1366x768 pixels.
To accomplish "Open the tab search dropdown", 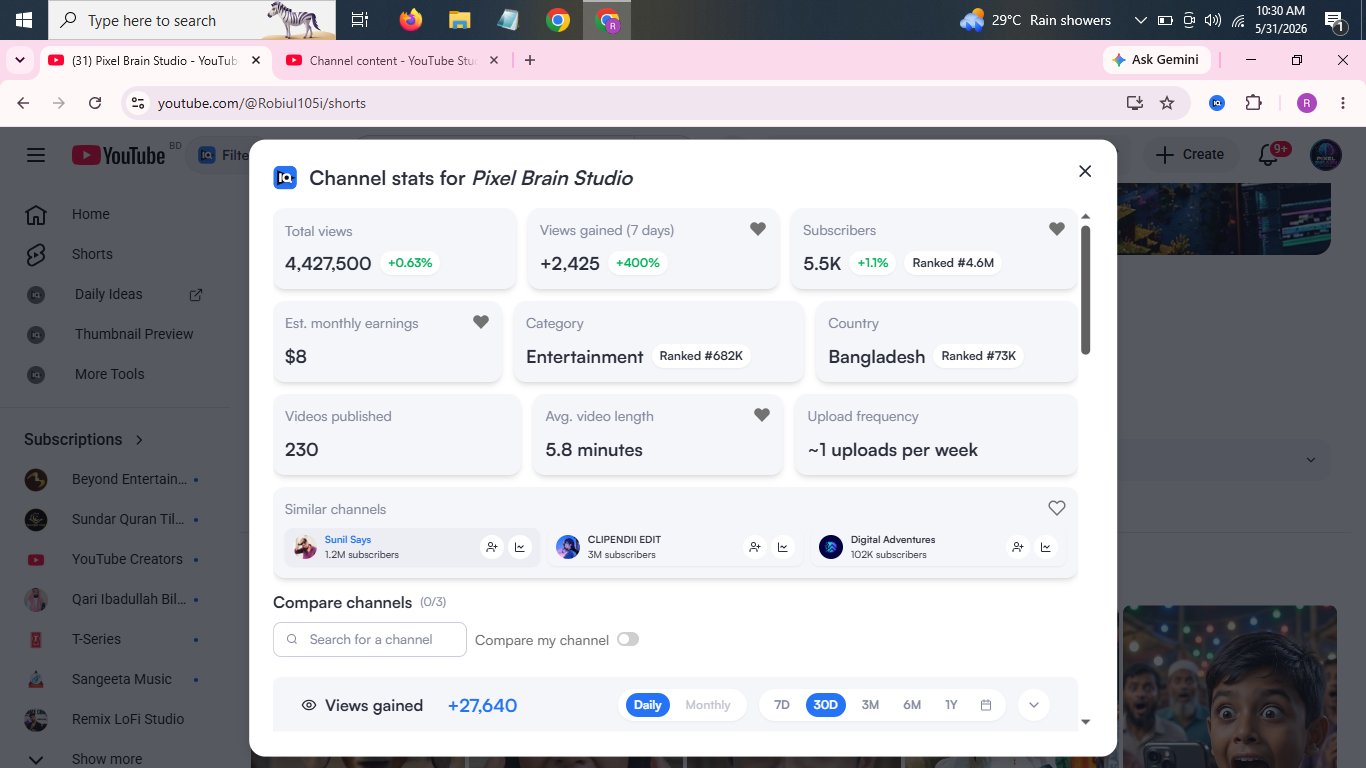I will (x=20, y=60).
